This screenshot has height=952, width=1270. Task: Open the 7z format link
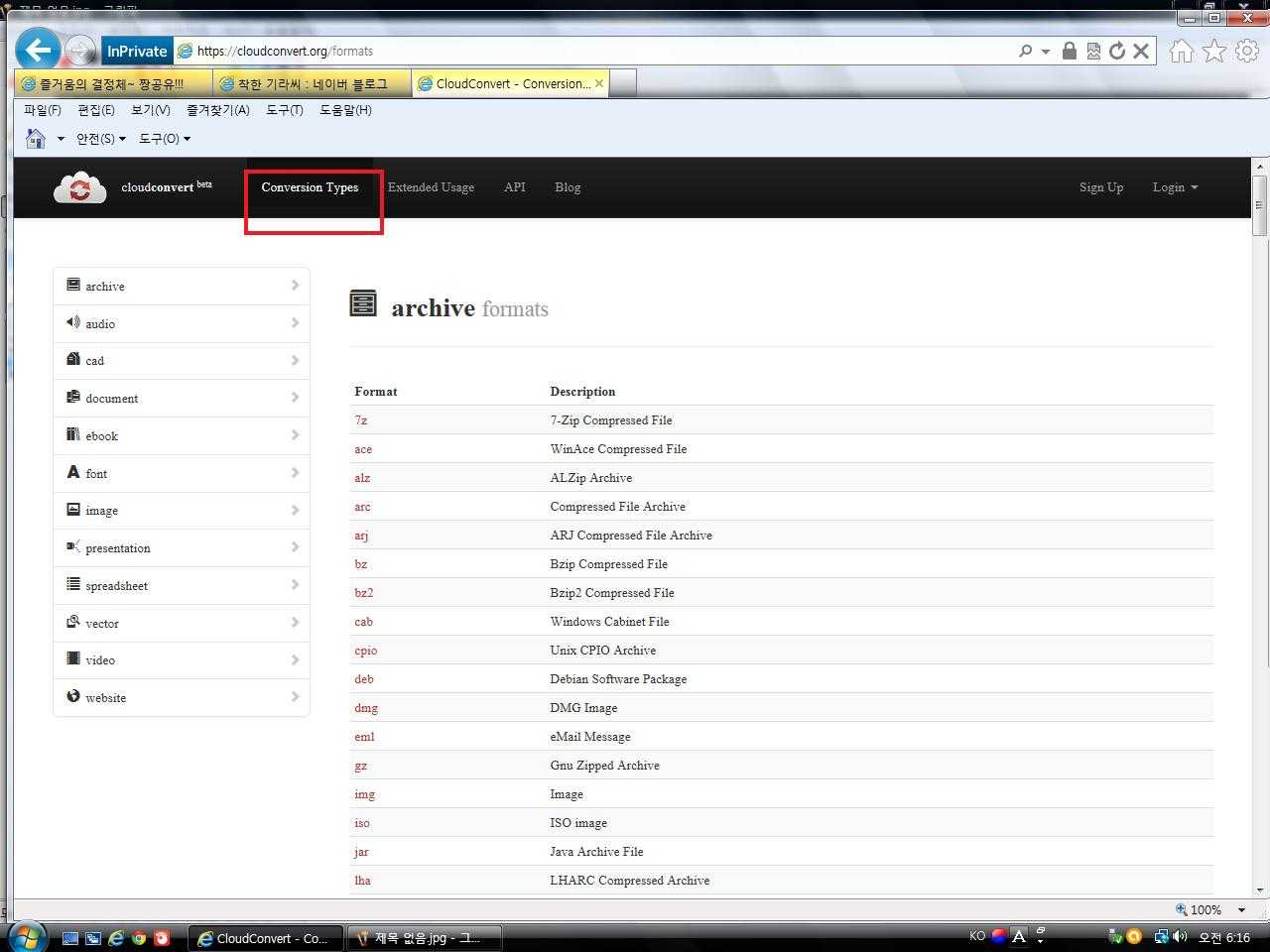pyautogui.click(x=361, y=420)
